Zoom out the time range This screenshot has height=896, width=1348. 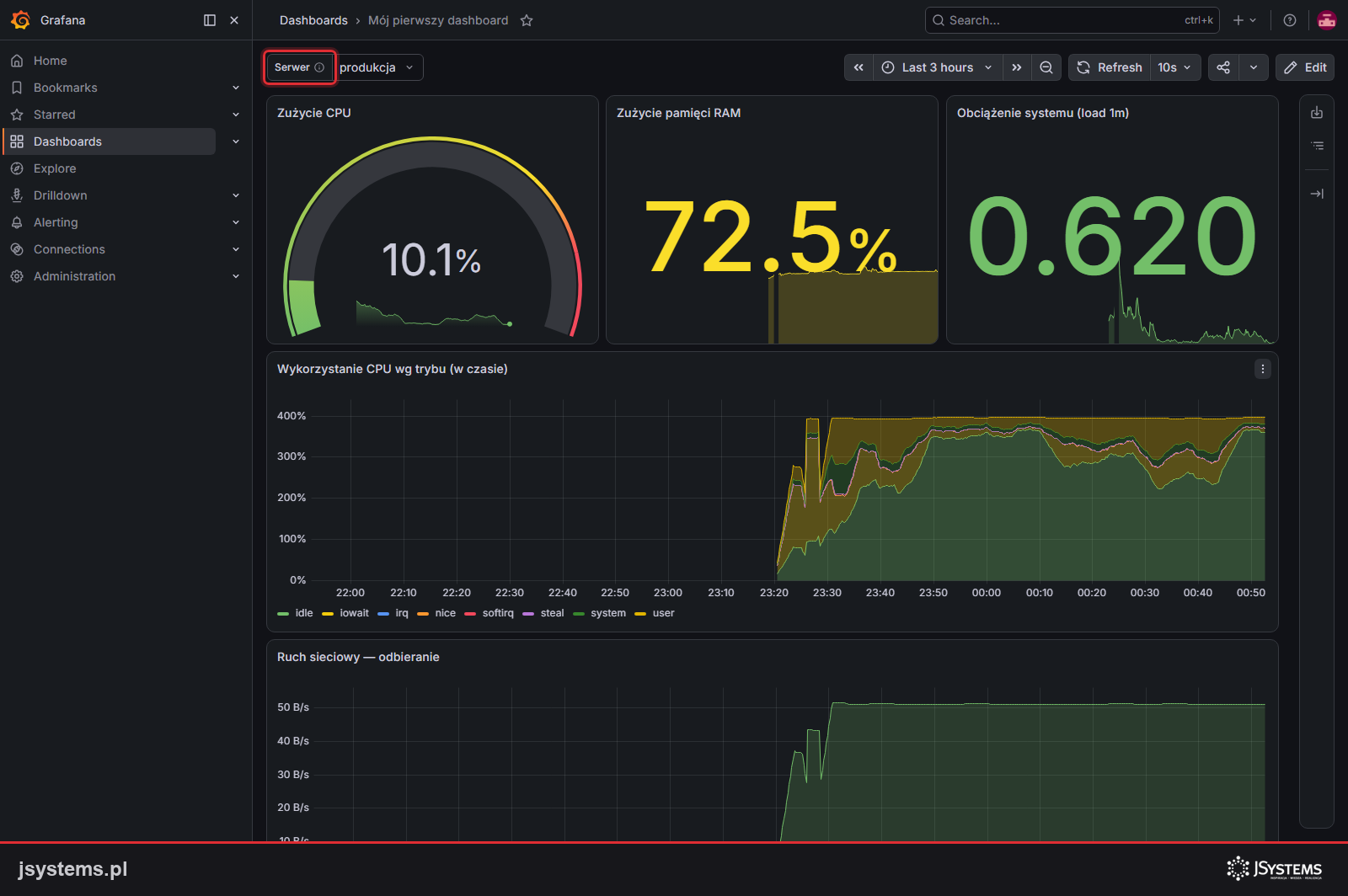point(1046,67)
